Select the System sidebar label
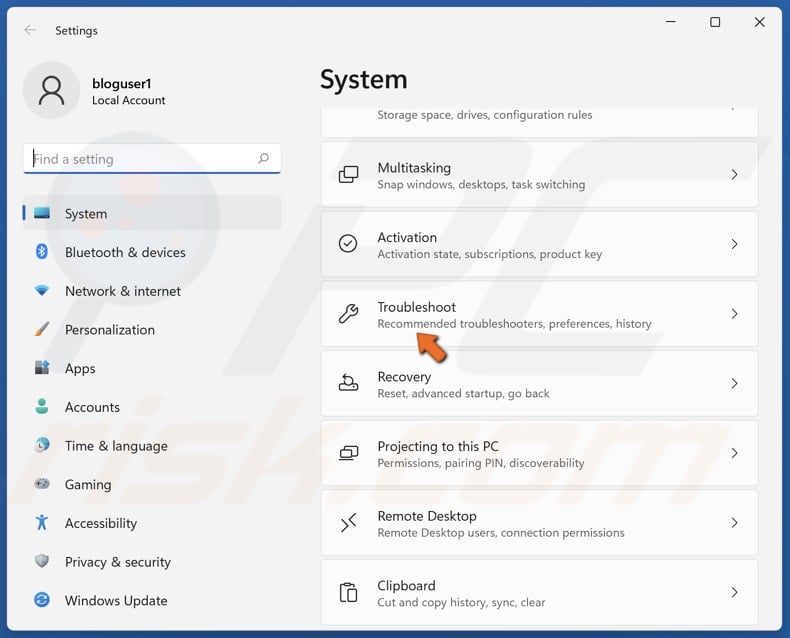This screenshot has width=790, height=638. coord(86,214)
